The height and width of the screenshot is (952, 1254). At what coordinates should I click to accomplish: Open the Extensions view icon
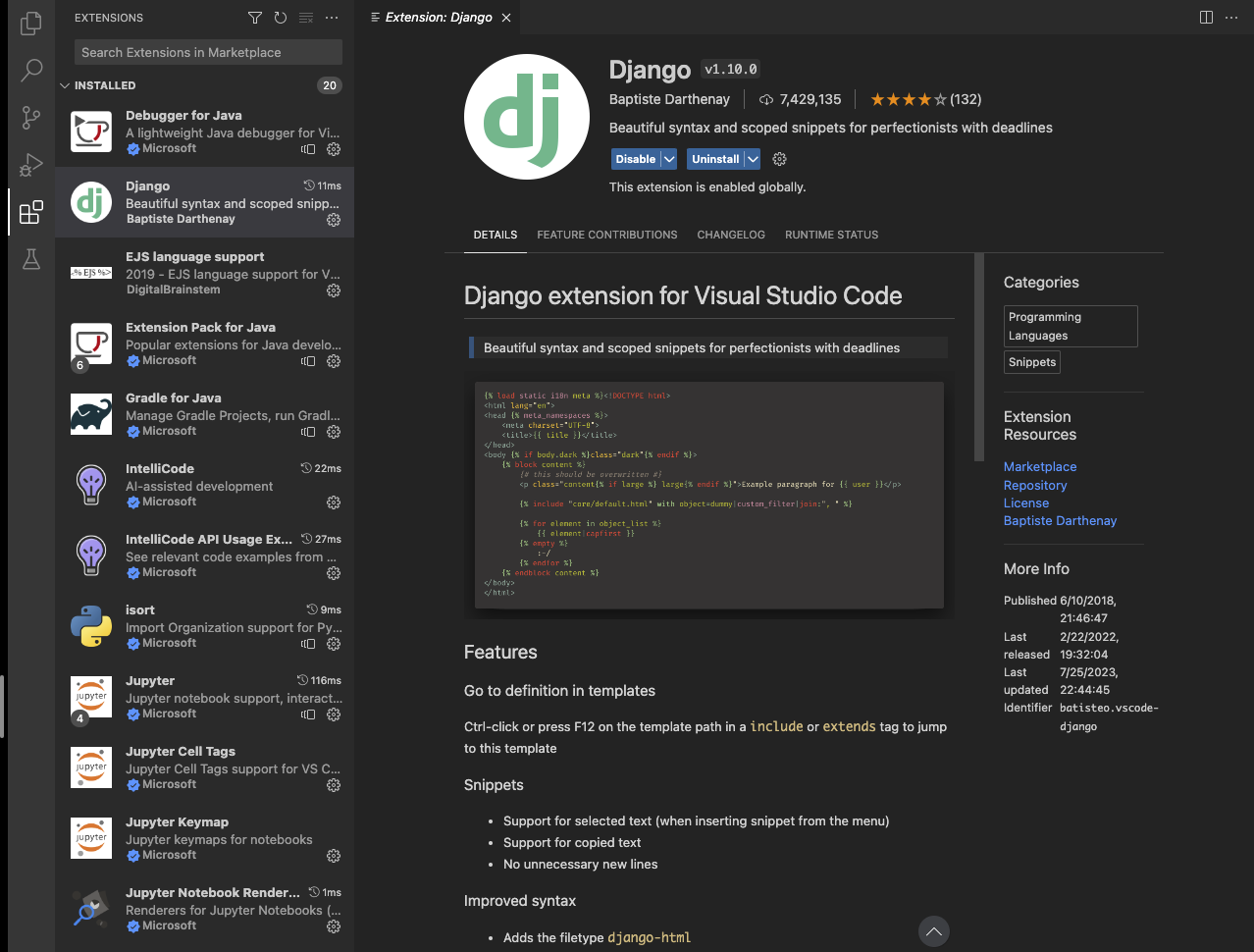[x=31, y=211]
